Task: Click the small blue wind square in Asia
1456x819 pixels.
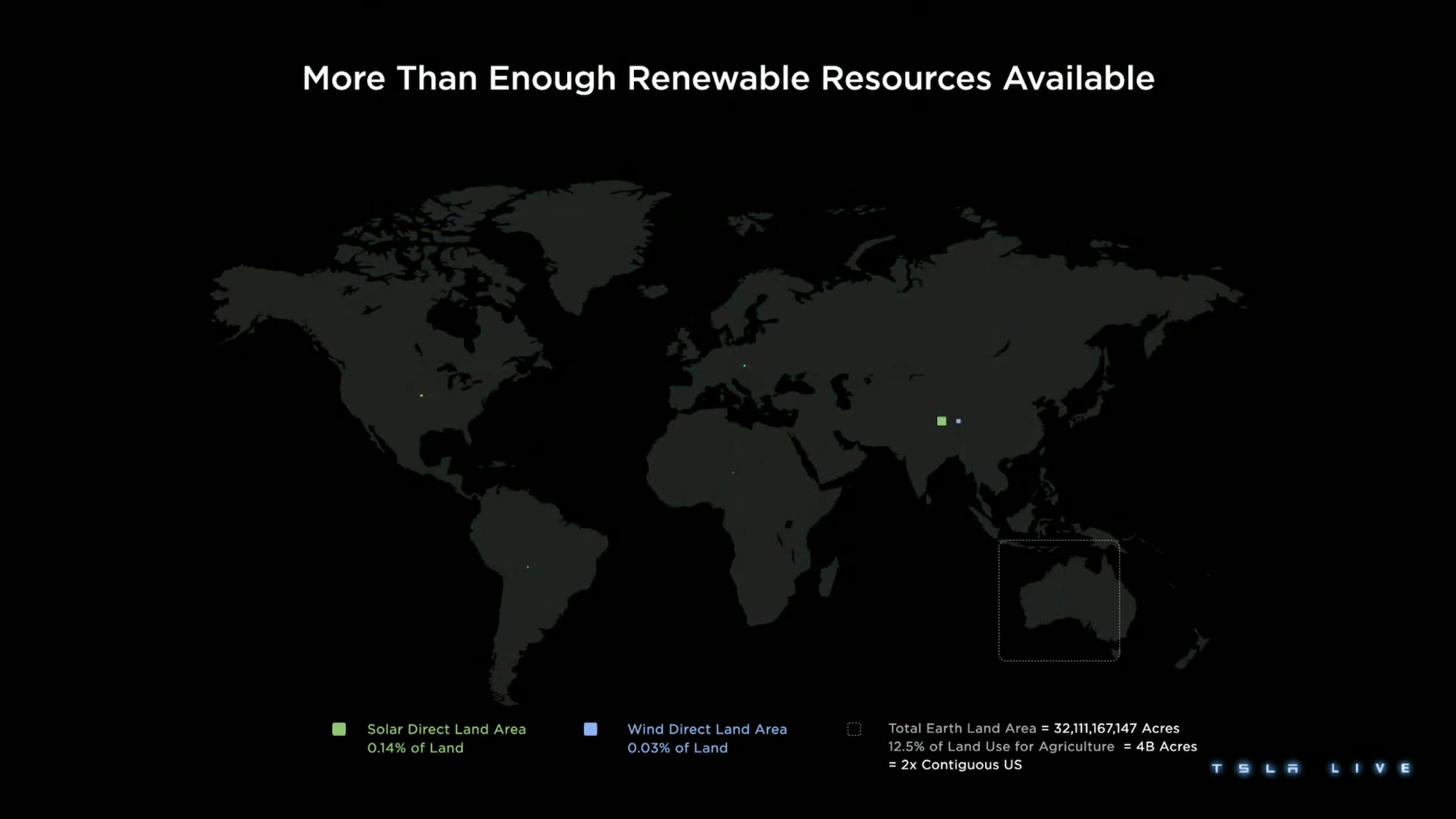Action: (958, 421)
